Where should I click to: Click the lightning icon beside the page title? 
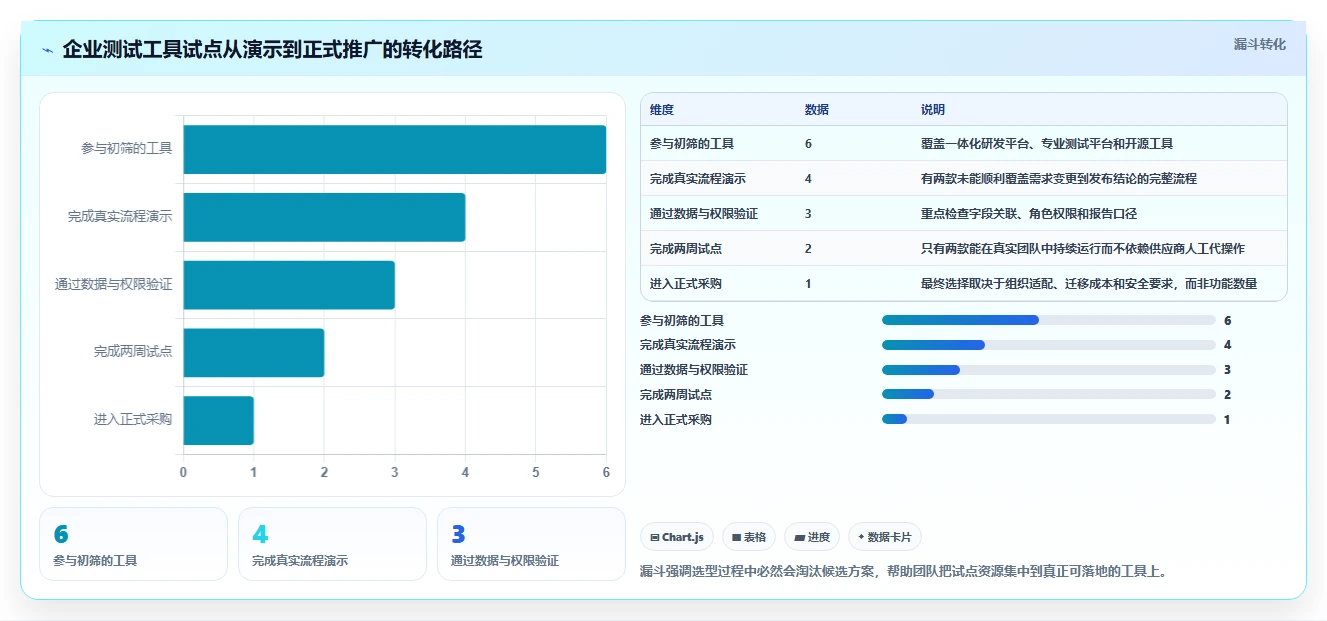click(x=47, y=50)
